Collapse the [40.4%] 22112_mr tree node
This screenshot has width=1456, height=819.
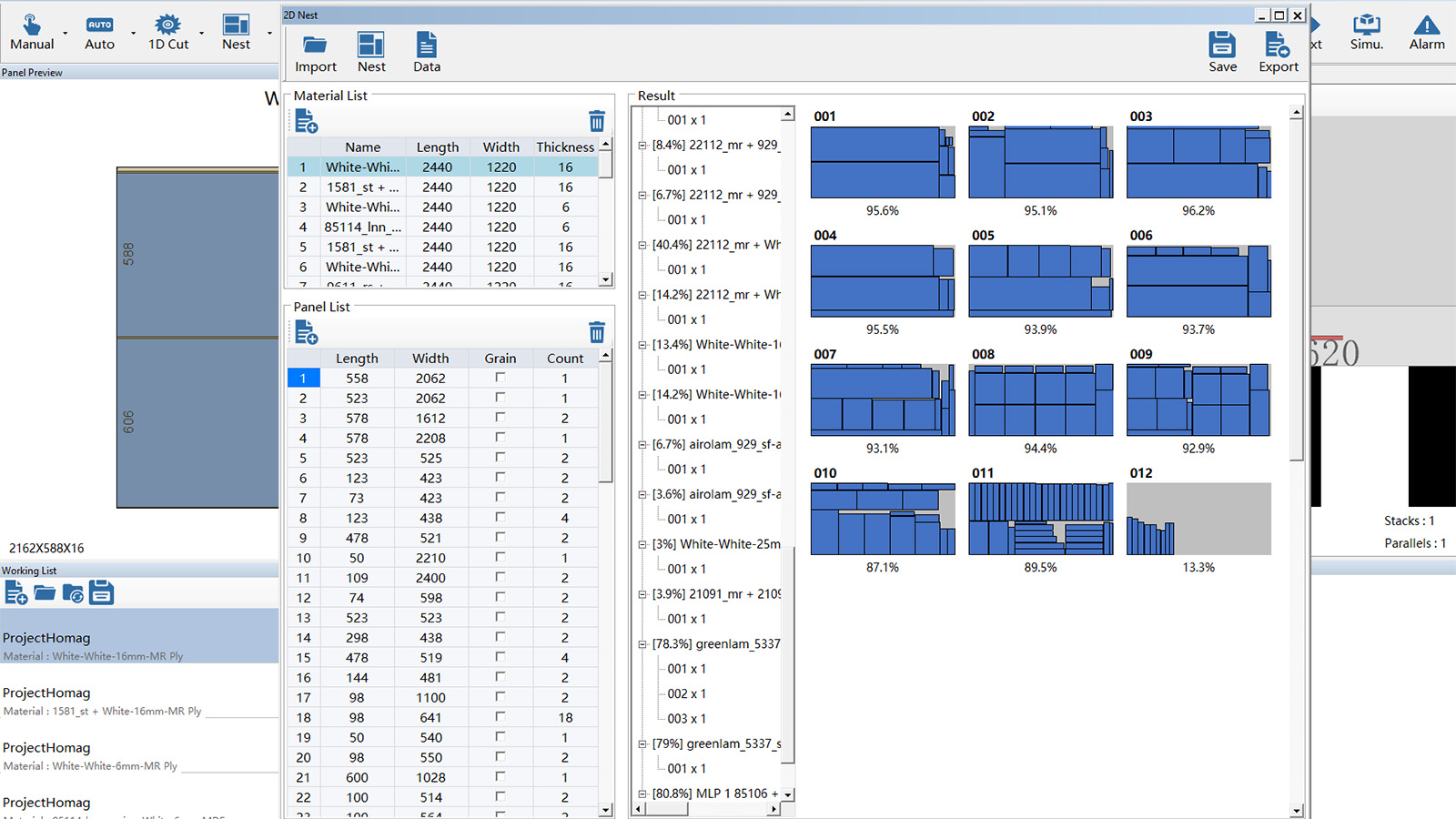click(x=642, y=245)
